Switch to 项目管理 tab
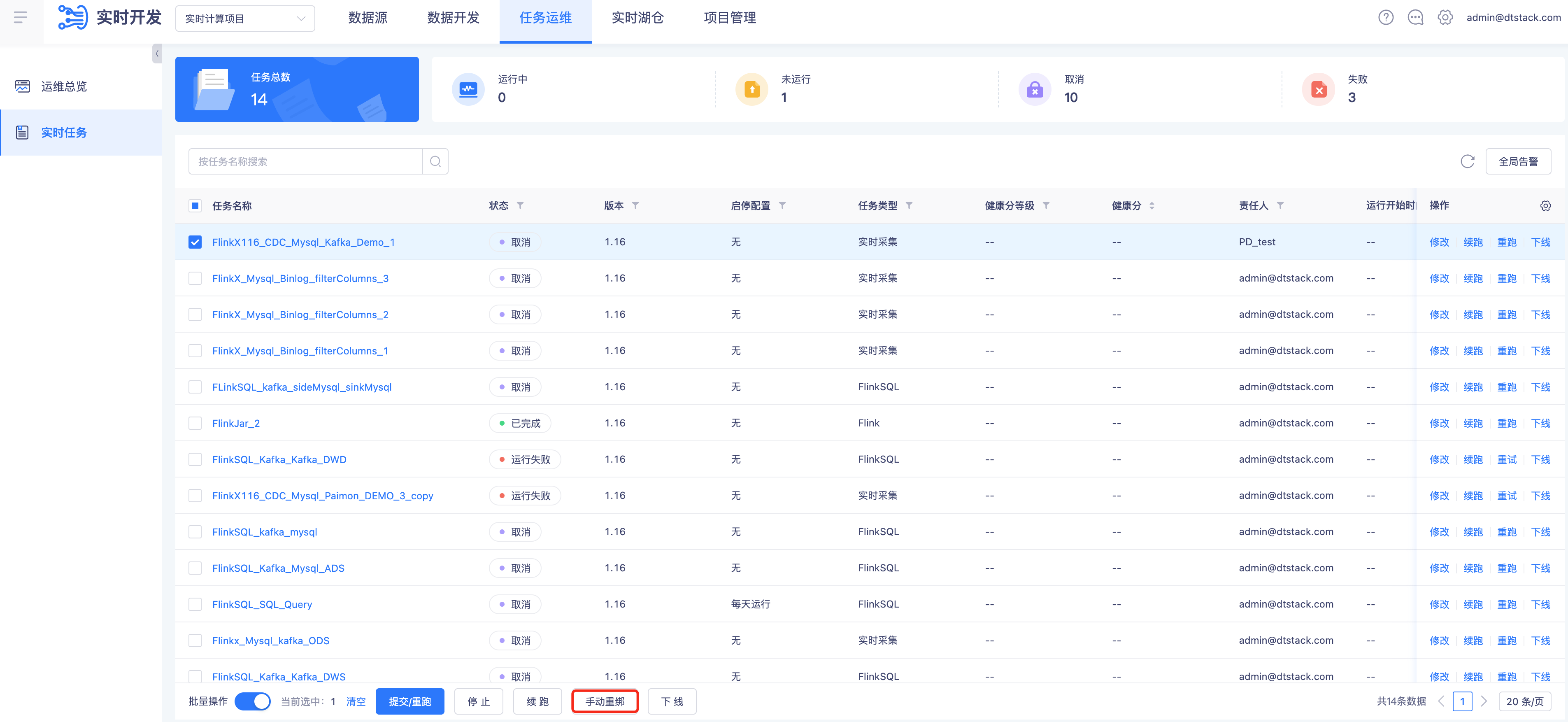 pos(730,18)
